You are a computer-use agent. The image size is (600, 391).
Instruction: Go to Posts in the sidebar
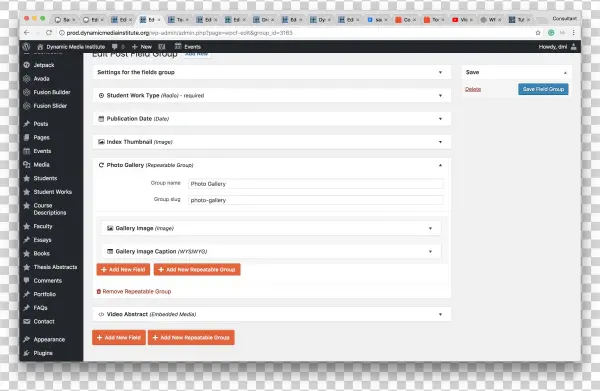point(41,124)
